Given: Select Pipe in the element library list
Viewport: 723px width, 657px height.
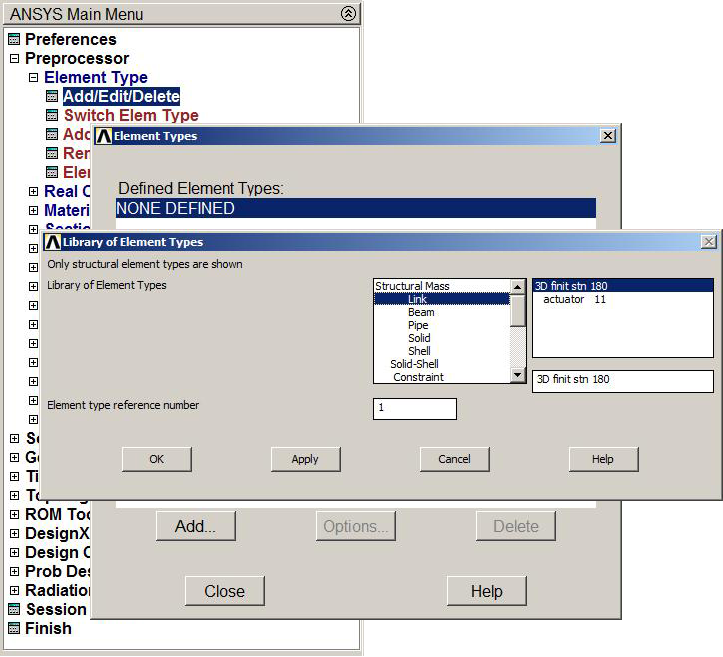Looking at the screenshot, I should click(x=419, y=325).
